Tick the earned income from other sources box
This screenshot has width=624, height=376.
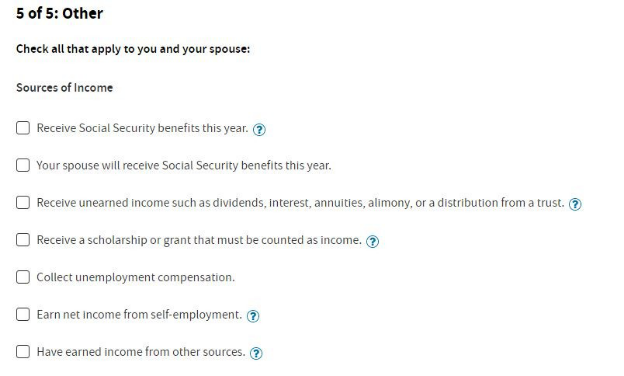(x=23, y=352)
